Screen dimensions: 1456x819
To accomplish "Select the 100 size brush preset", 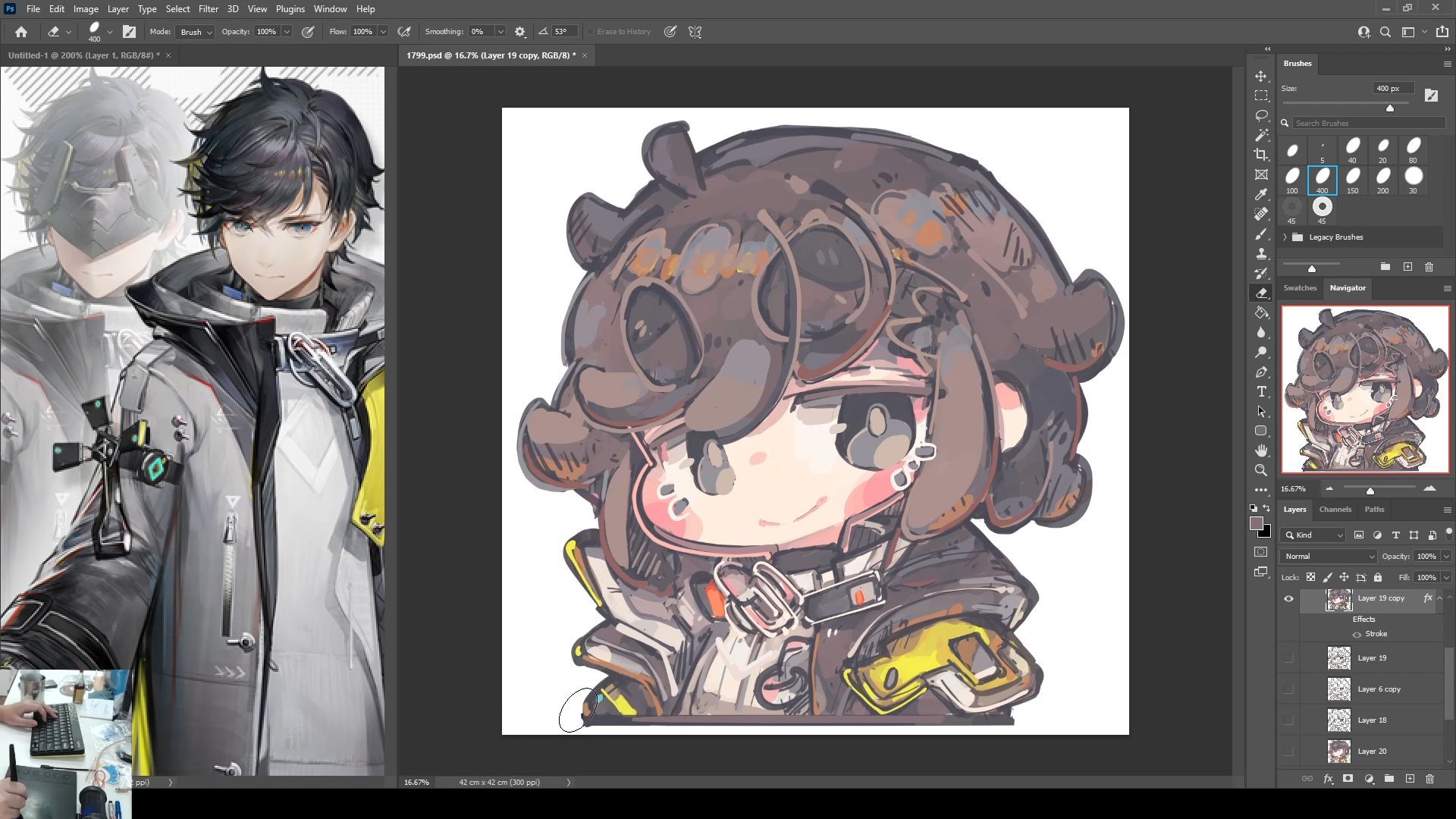I will click(1292, 180).
